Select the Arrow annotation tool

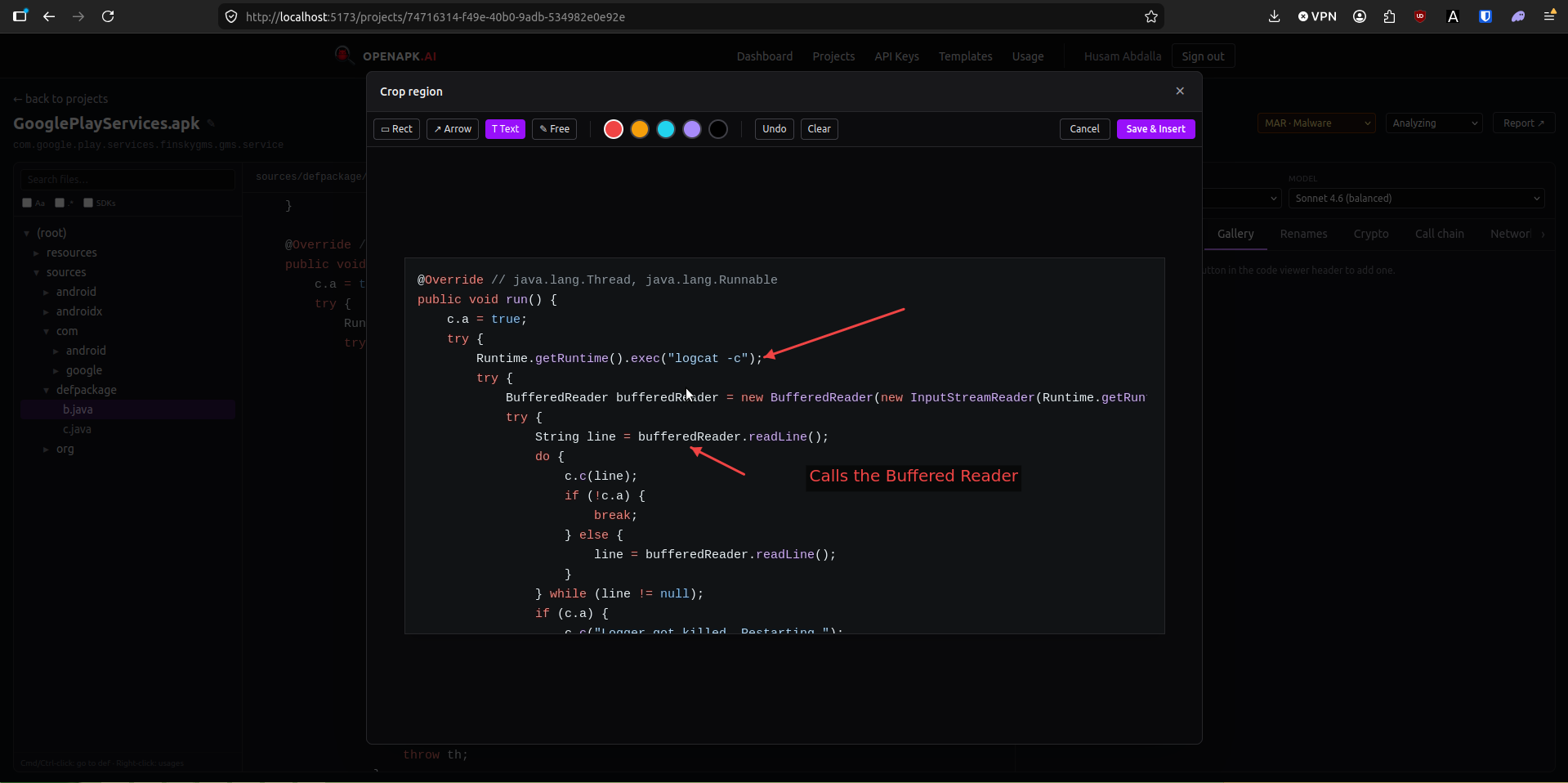pyautogui.click(x=453, y=129)
